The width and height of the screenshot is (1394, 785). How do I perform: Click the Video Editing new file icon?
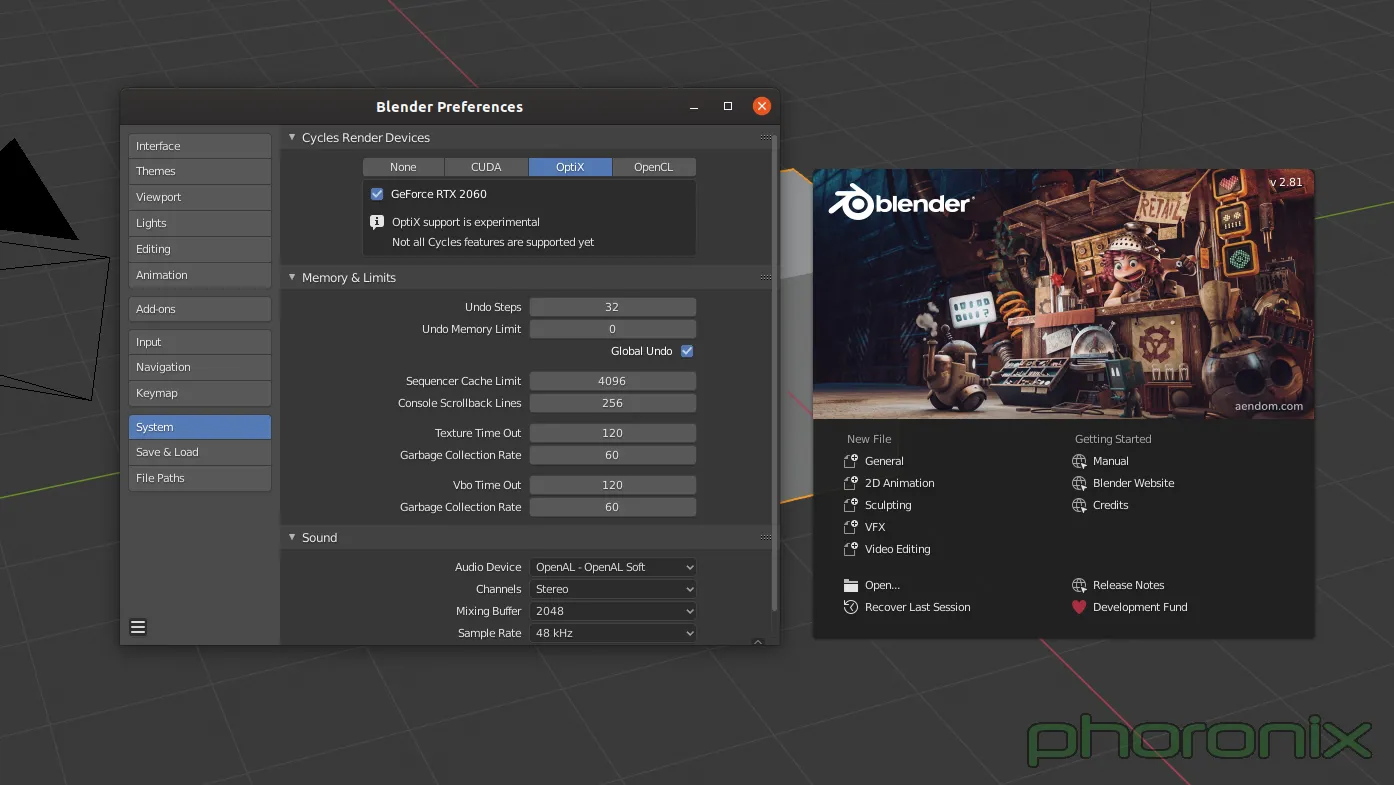tap(851, 549)
